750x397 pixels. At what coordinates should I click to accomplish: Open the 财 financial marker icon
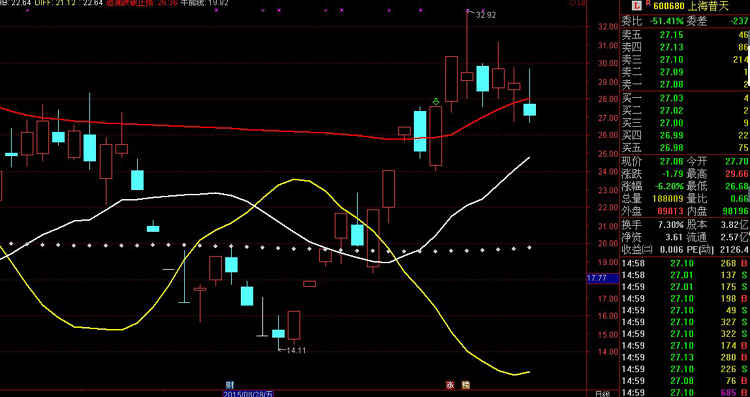tap(230, 385)
